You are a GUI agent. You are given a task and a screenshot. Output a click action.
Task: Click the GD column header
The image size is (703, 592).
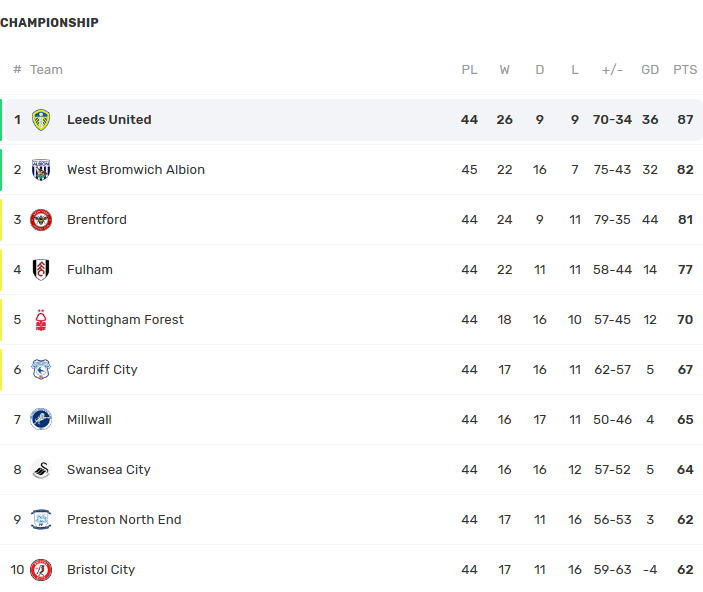click(x=650, y=70)
